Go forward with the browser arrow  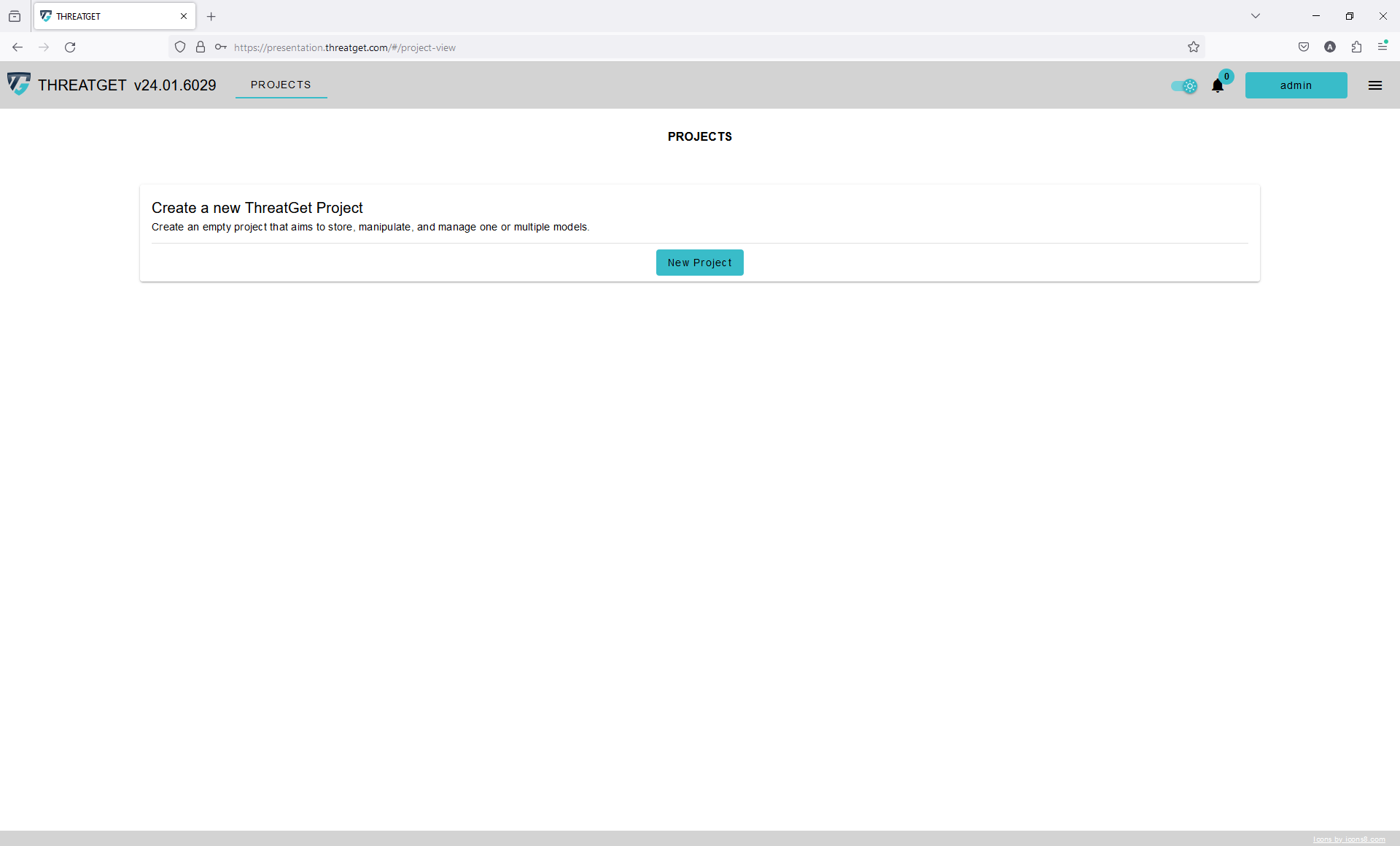tap(44, 47)
